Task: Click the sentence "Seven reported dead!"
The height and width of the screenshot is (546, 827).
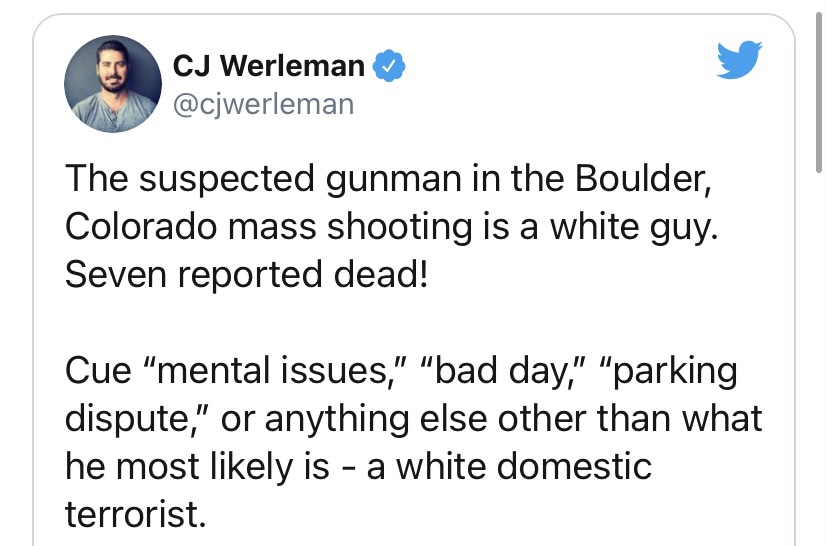Action: coord(246,271)
